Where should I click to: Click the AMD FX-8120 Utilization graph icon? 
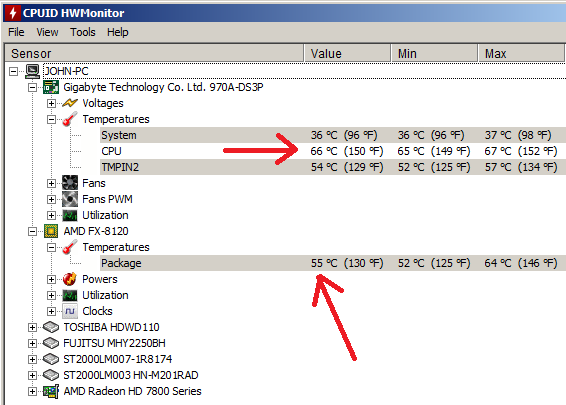pyautogui.click(x=70, y=295)
